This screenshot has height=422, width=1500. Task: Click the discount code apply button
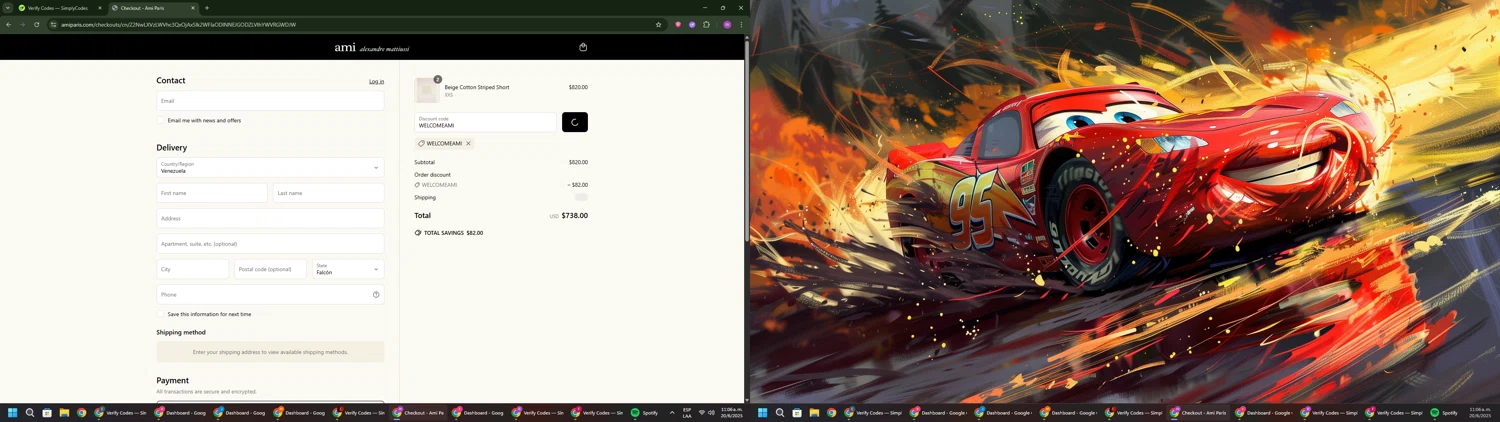pyautogui.click(x=575, y=122)
